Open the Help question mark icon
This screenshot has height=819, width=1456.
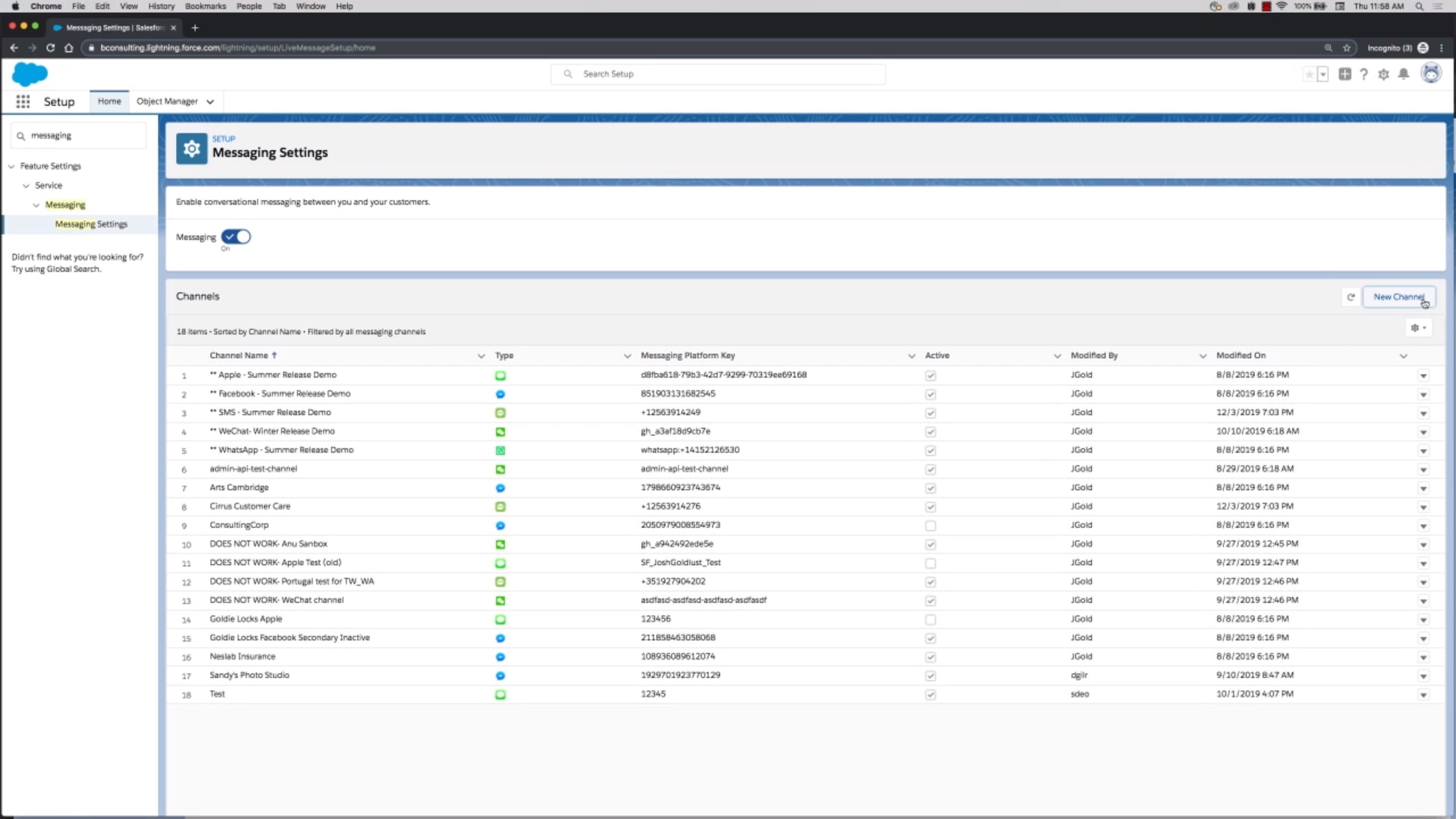point(1363,74)
